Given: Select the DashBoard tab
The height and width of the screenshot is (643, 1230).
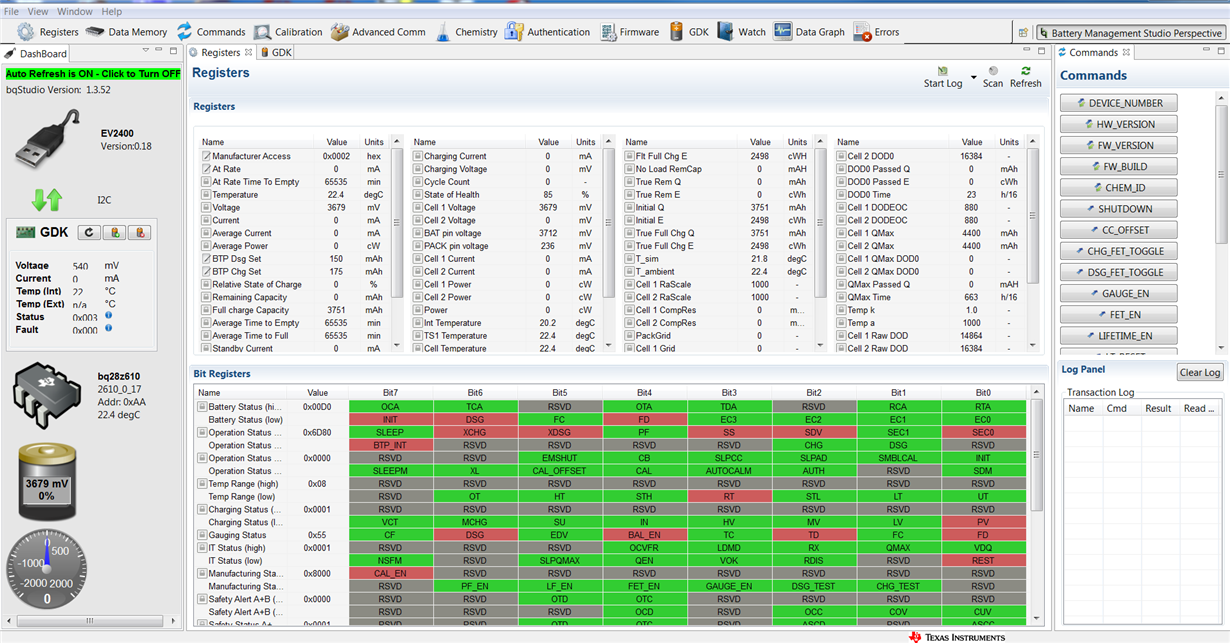Looking at the screenshot, I should (x=36, y=53).
